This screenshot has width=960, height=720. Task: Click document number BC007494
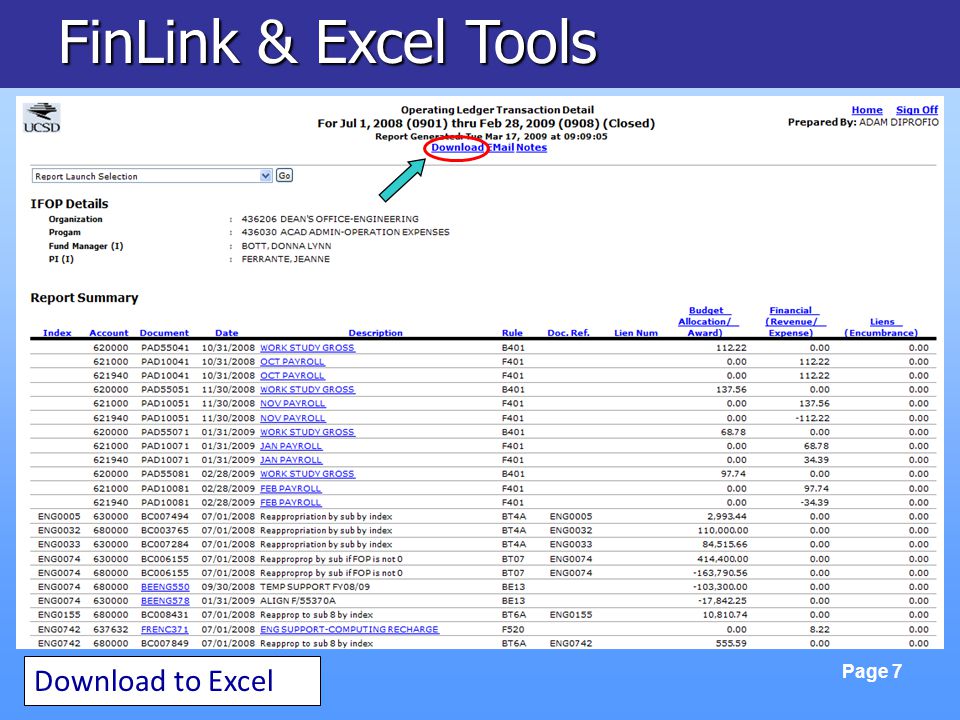(x=165, y=517)
